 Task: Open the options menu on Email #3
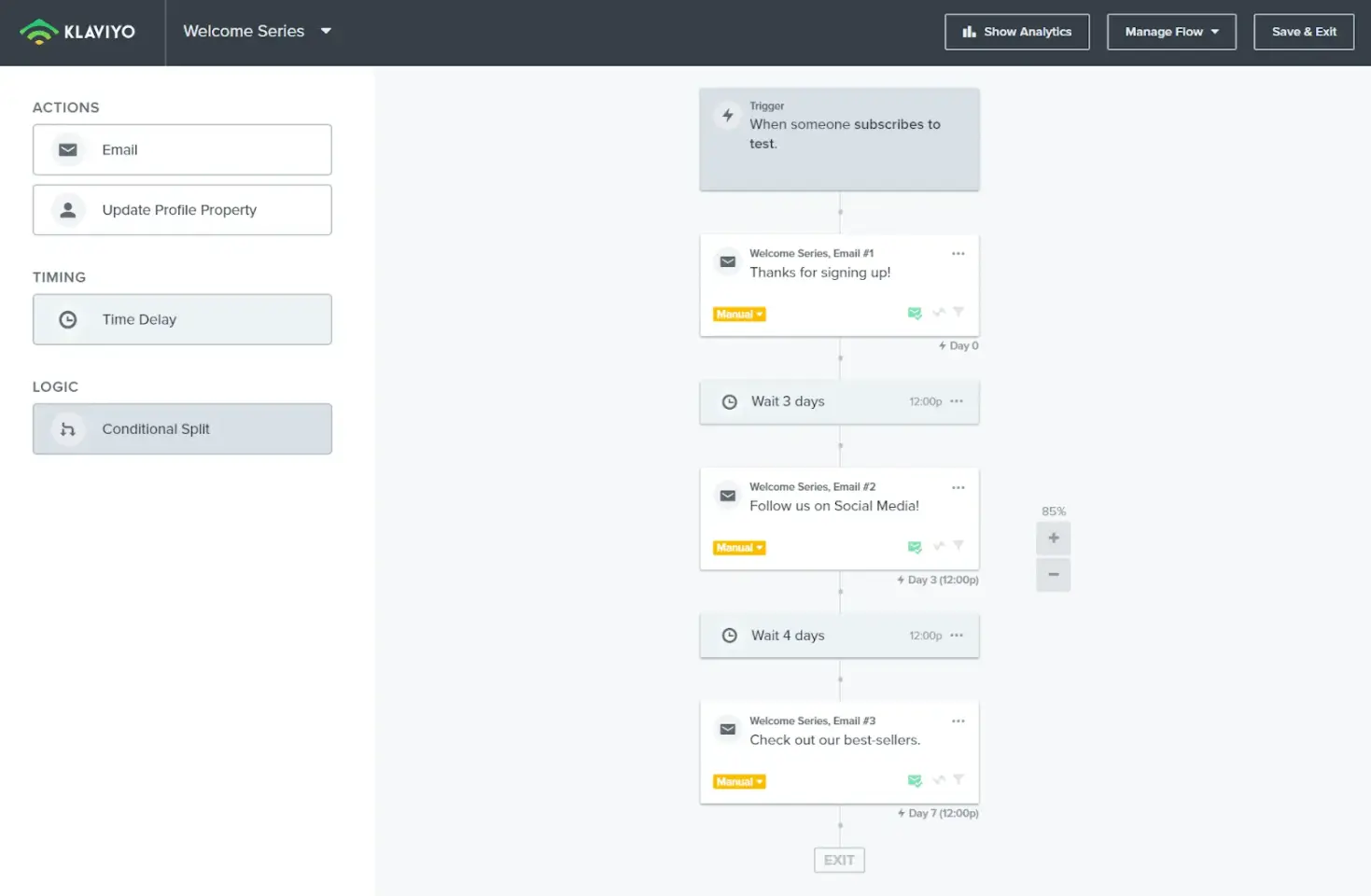point(958,721)
